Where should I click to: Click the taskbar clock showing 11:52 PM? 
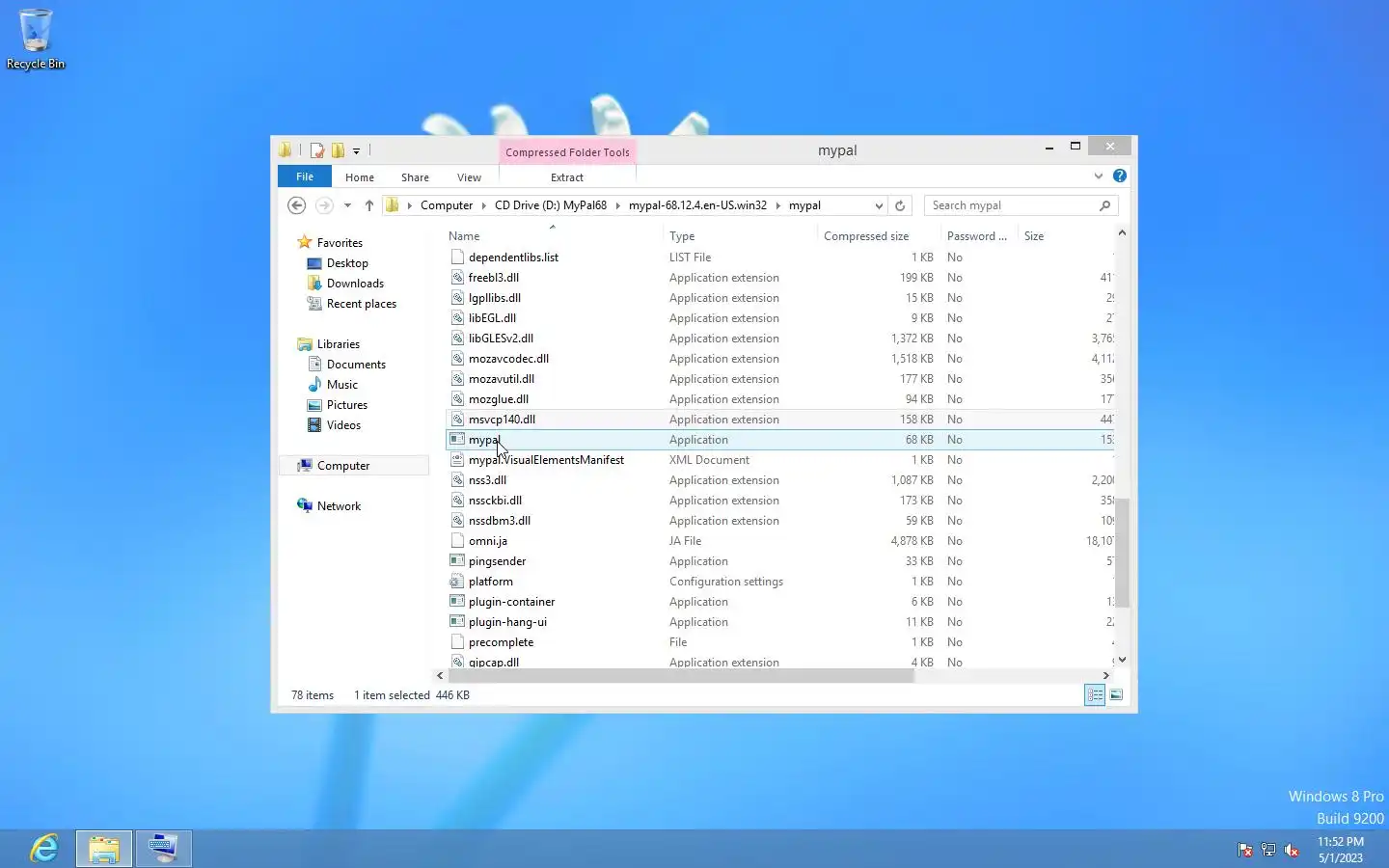[x=1341, y=850]
